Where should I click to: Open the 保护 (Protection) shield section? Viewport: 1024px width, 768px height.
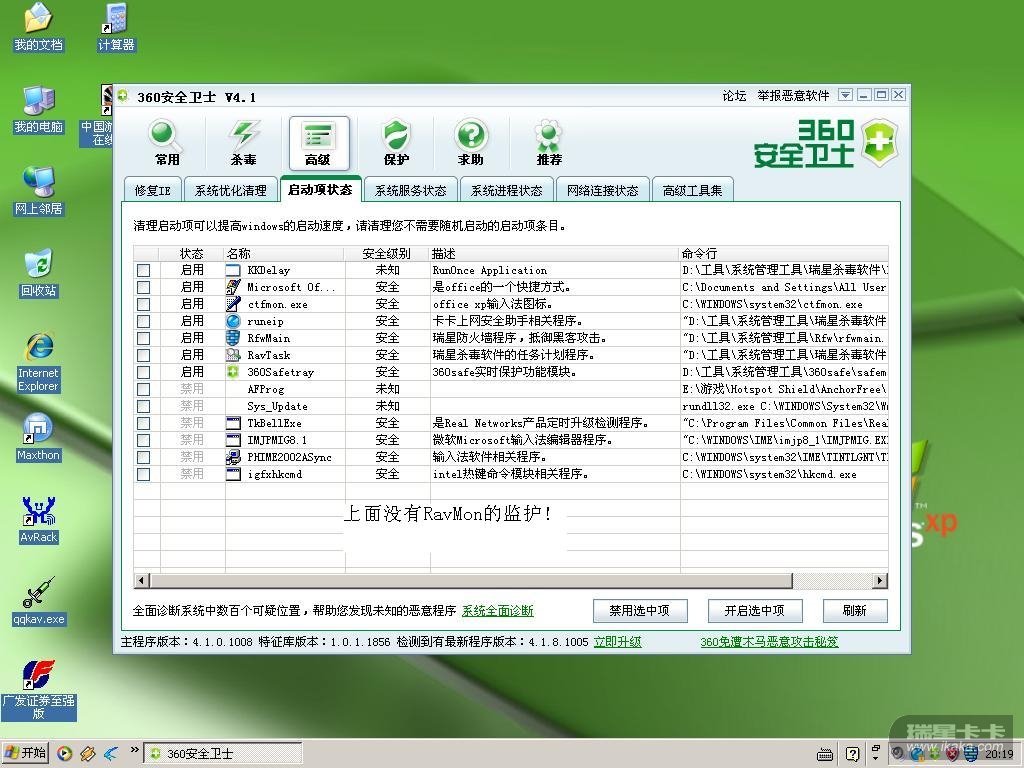point(396,142)
